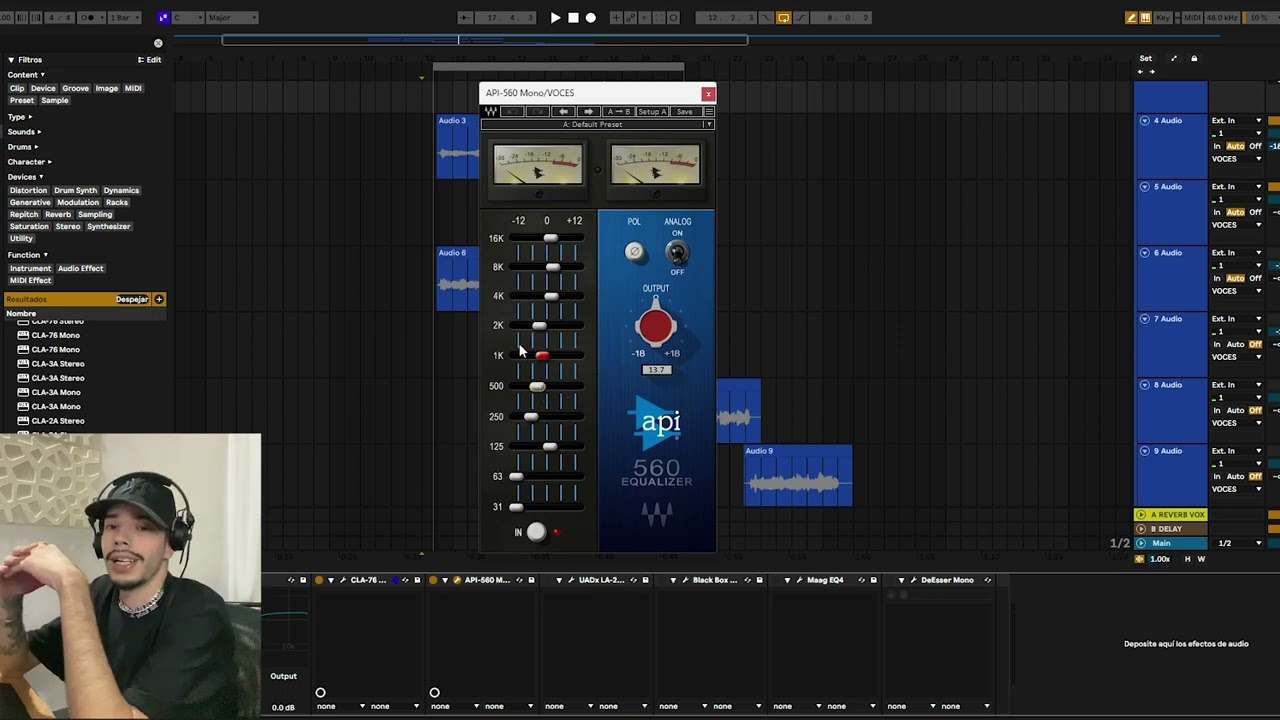Viewport: 1280px width, 720px height.
Task: Select the MIDI Effect function tag
Action: pos(30,280)
